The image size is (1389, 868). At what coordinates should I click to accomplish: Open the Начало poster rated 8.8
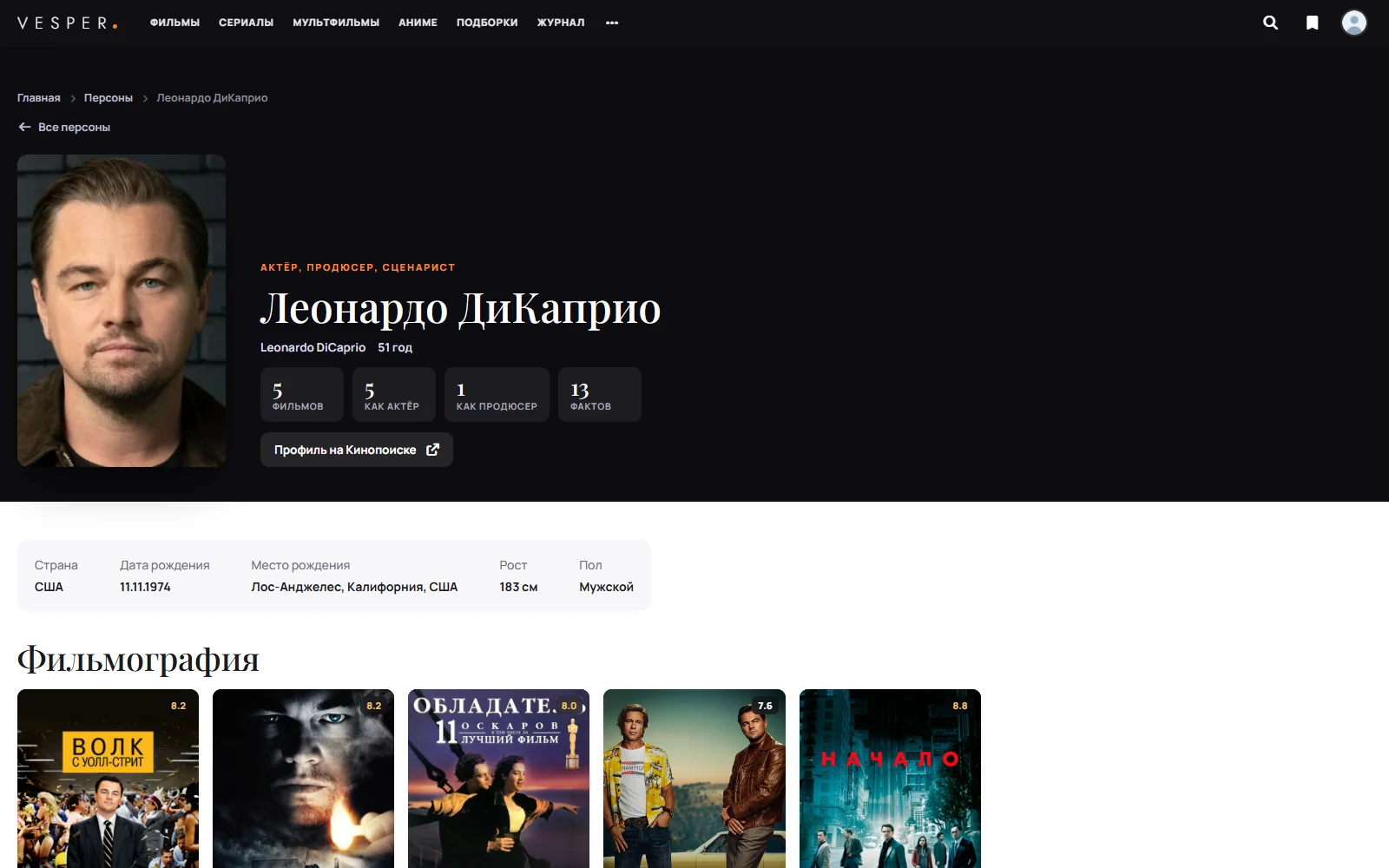890,779
